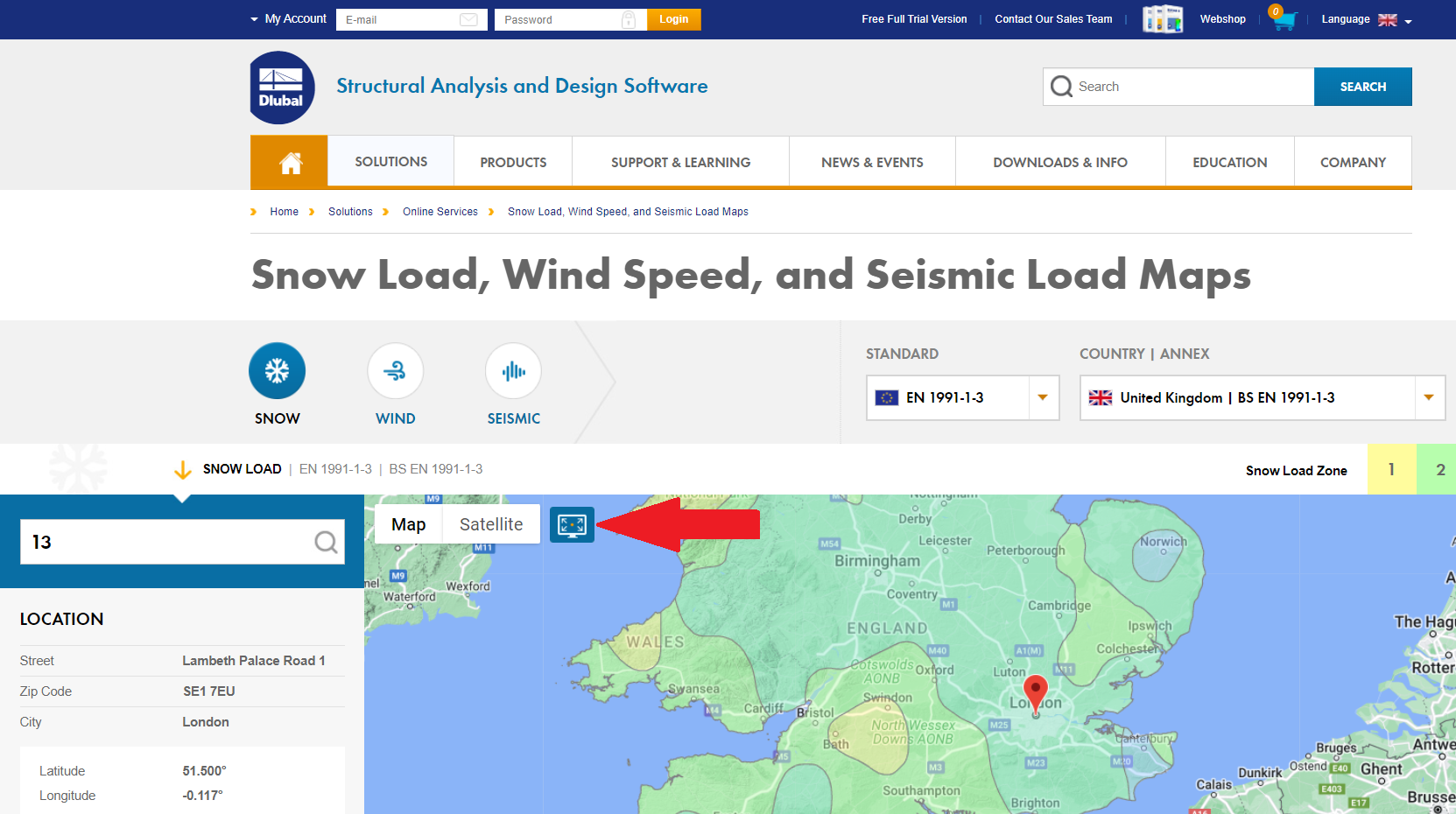The height and width of the screenshot is (814, 1456).
Task: Click the longitude value -0.117°
Action: [202, 796]
